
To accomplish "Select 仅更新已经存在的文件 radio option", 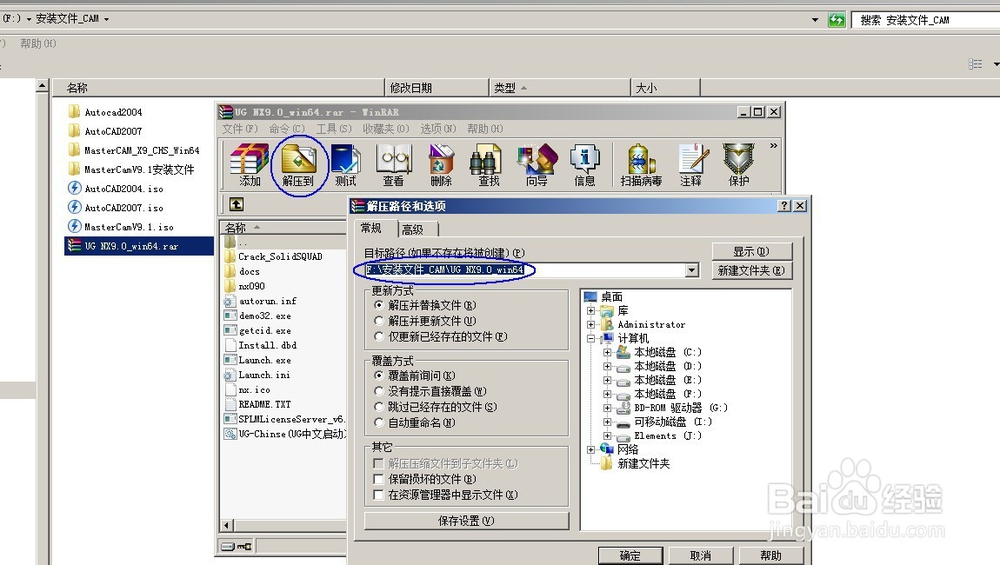I will (x=379, y=337).
